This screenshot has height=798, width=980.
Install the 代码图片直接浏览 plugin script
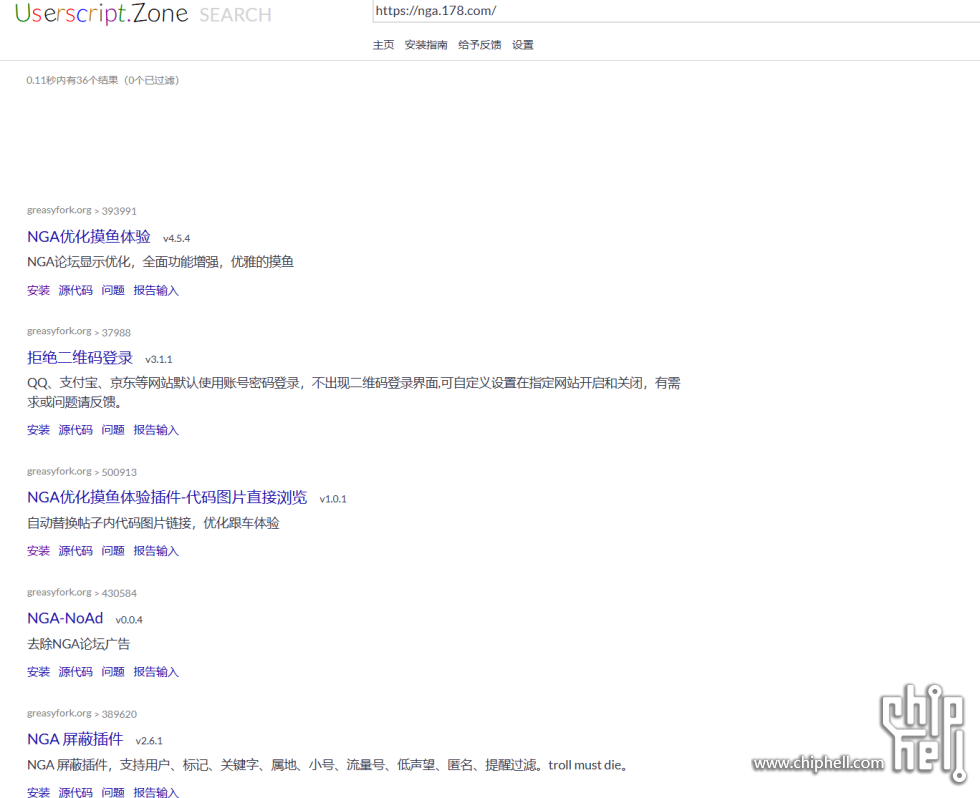38,551
